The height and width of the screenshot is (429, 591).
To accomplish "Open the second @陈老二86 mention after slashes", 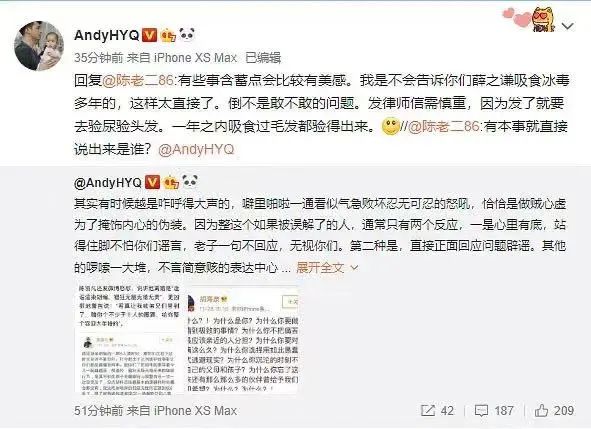I will [x=444, y=127].
